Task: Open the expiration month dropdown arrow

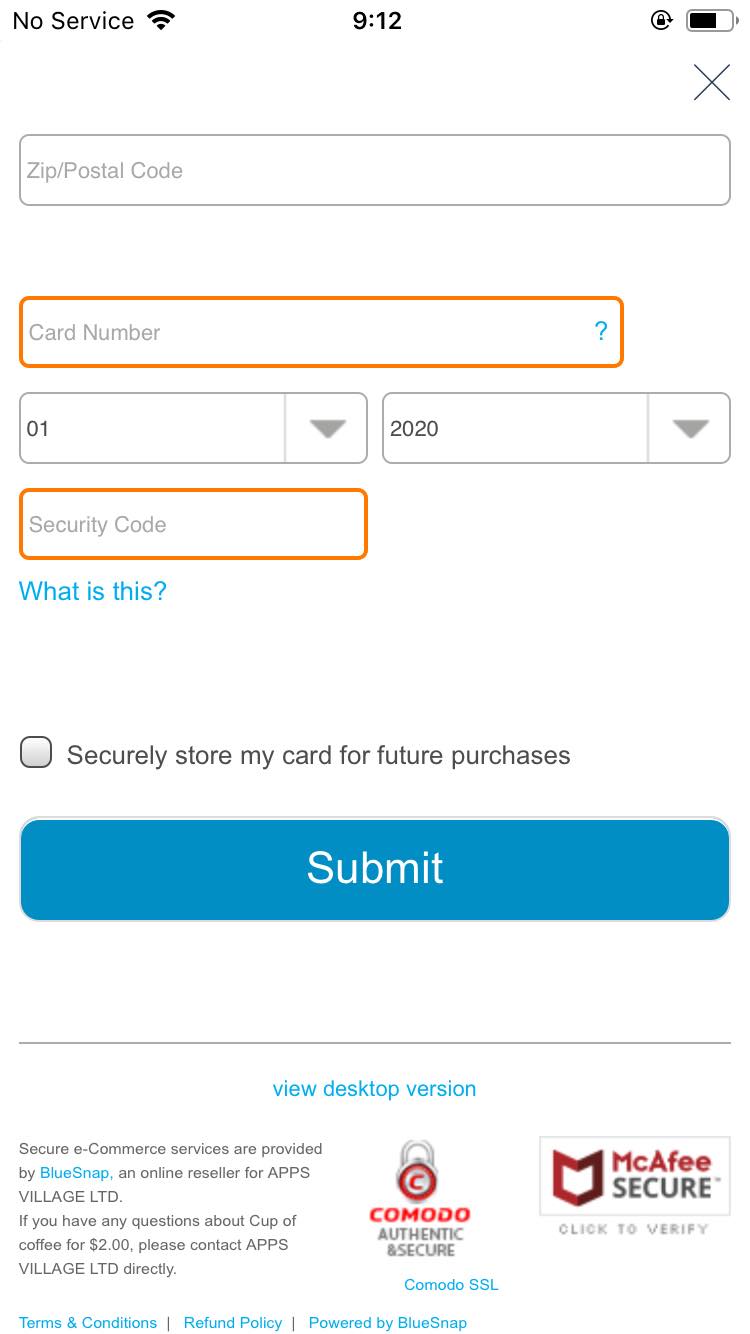Action: (x=327, y=428)
